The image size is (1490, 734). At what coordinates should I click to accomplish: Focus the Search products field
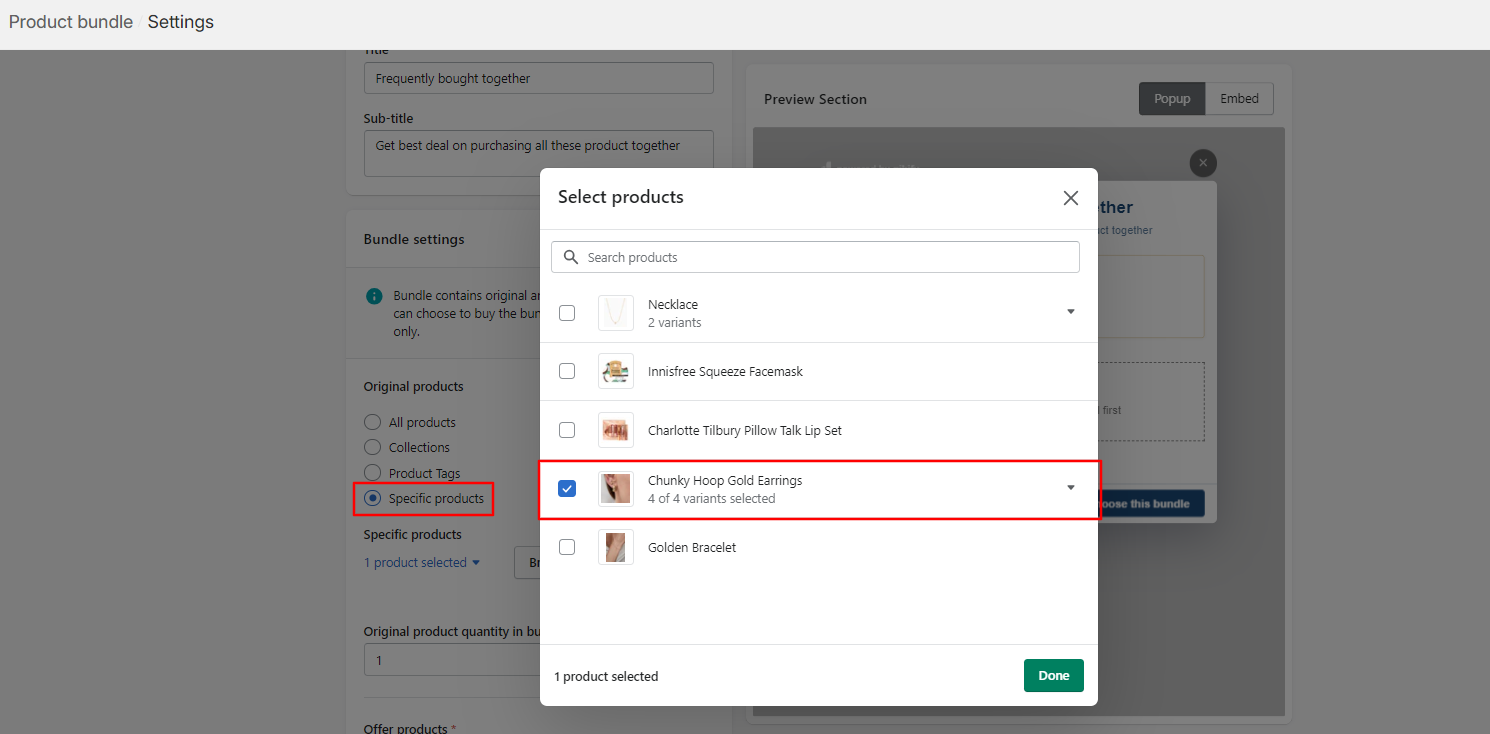(815, 257)
